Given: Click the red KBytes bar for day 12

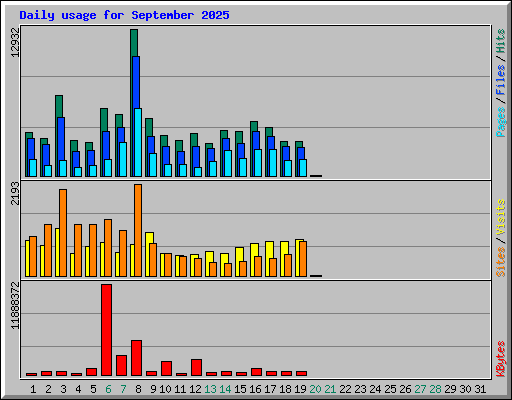Looking at the screenshot, I should coord(196,367).
